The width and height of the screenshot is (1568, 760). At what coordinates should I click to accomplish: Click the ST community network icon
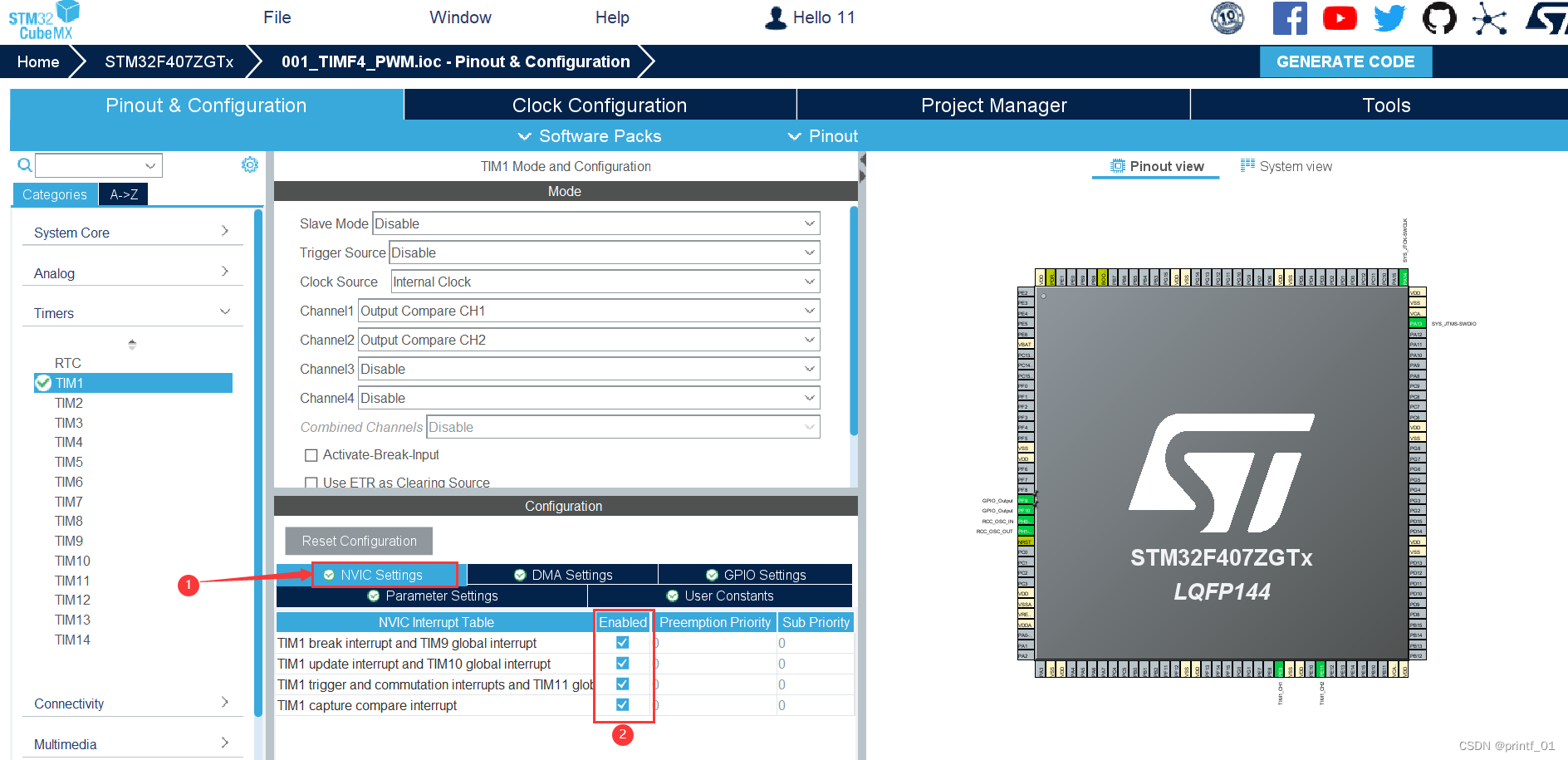(1489, 18)
